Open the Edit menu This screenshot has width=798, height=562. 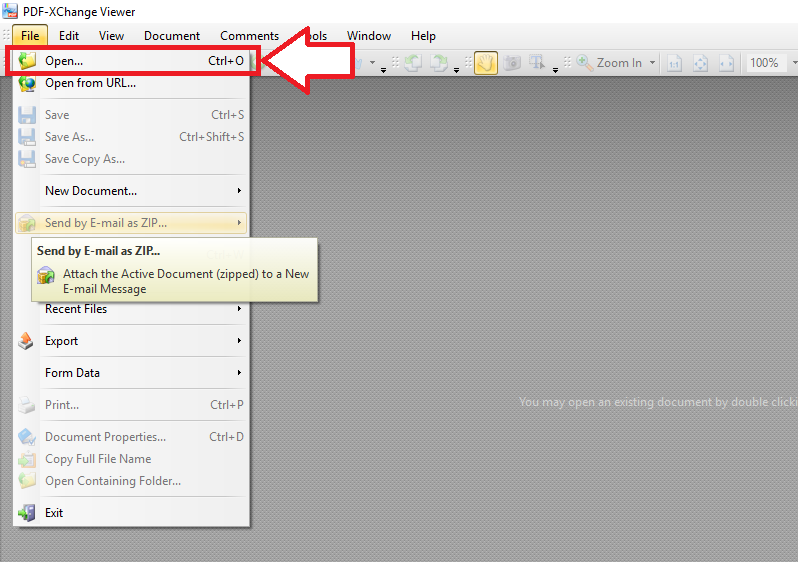[69, 36]
